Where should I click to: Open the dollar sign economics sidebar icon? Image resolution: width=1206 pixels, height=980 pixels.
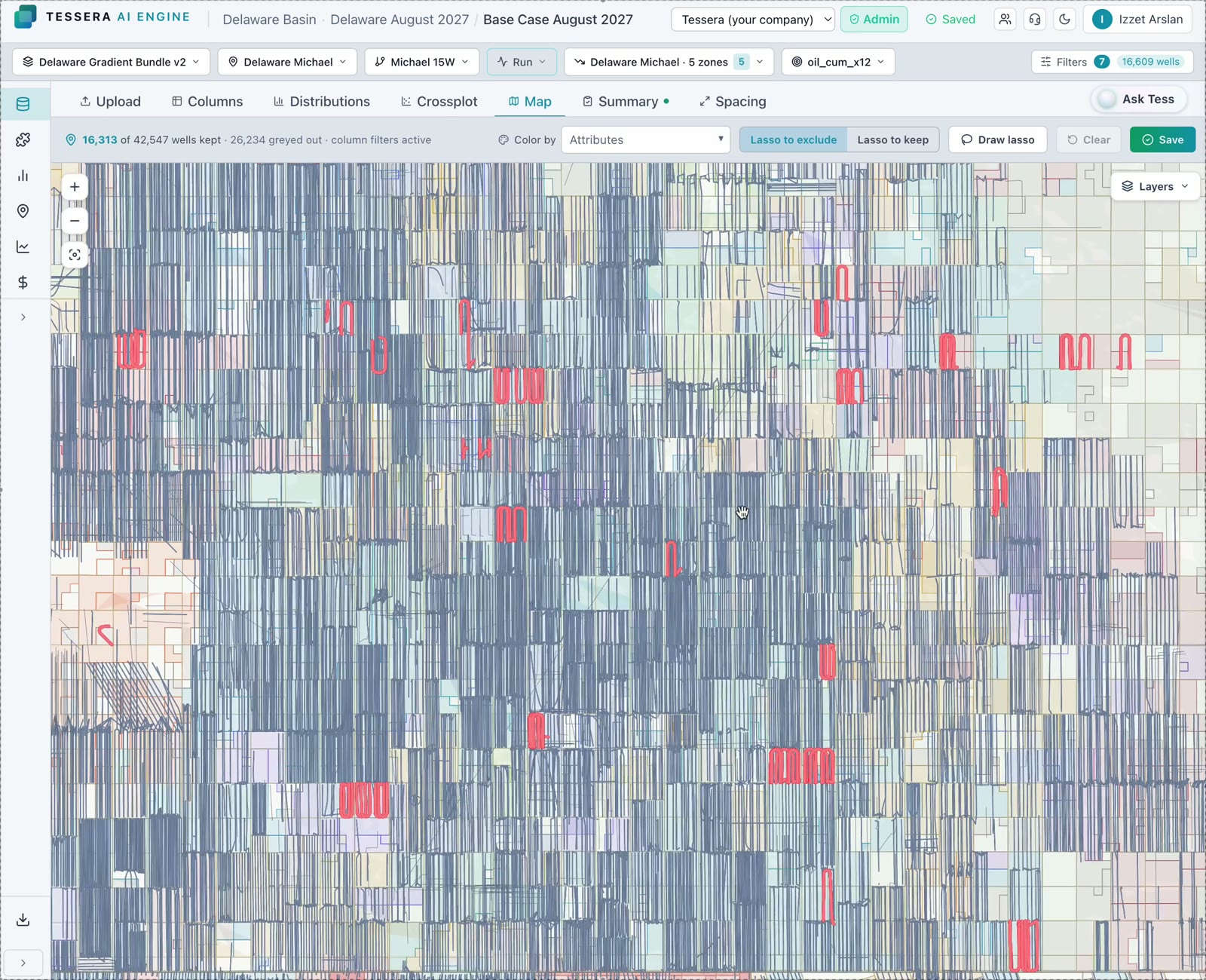pyautogui.click(x=23, y=282)
